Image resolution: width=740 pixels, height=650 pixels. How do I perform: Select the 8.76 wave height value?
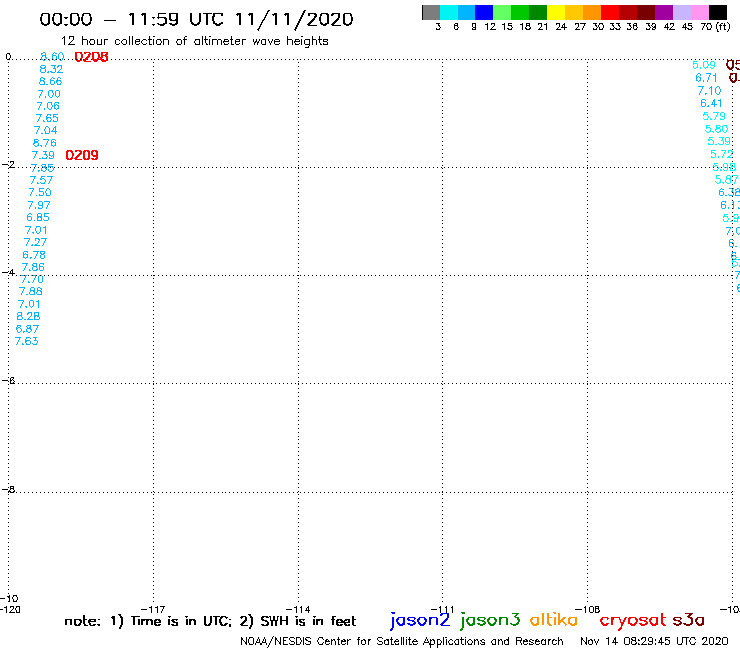[45, 143]
